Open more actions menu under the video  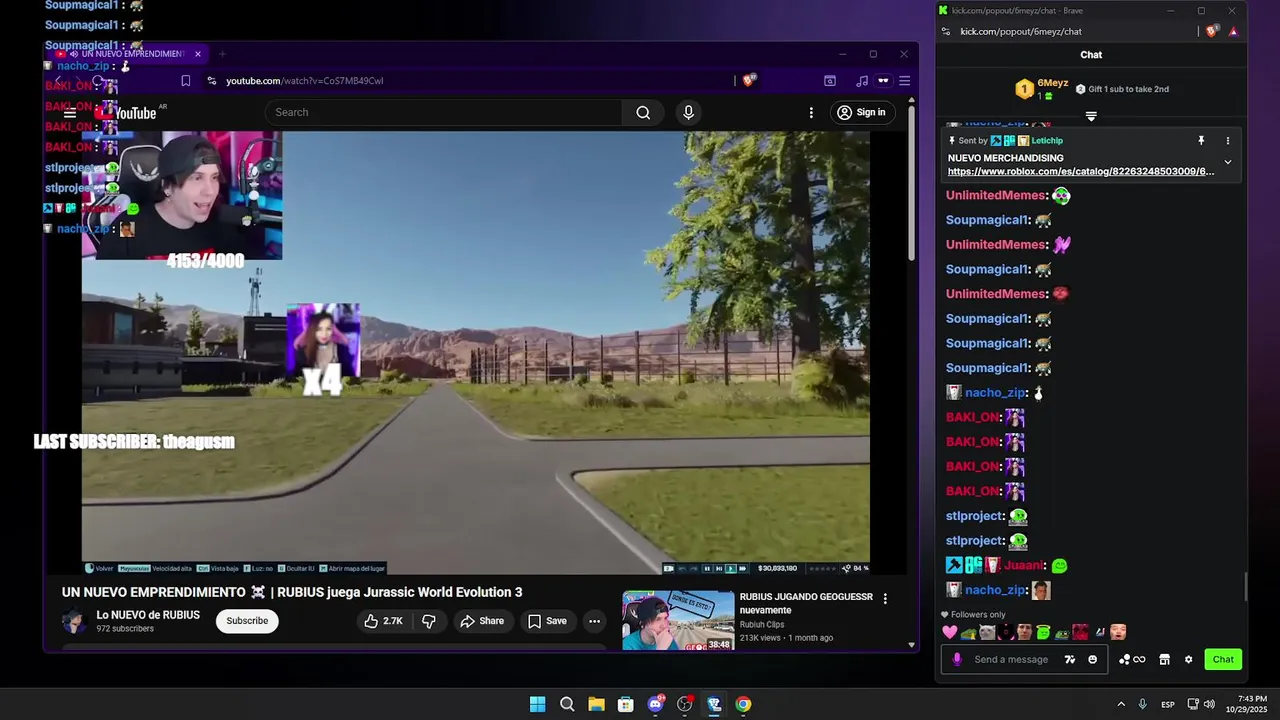coord(594,621)
